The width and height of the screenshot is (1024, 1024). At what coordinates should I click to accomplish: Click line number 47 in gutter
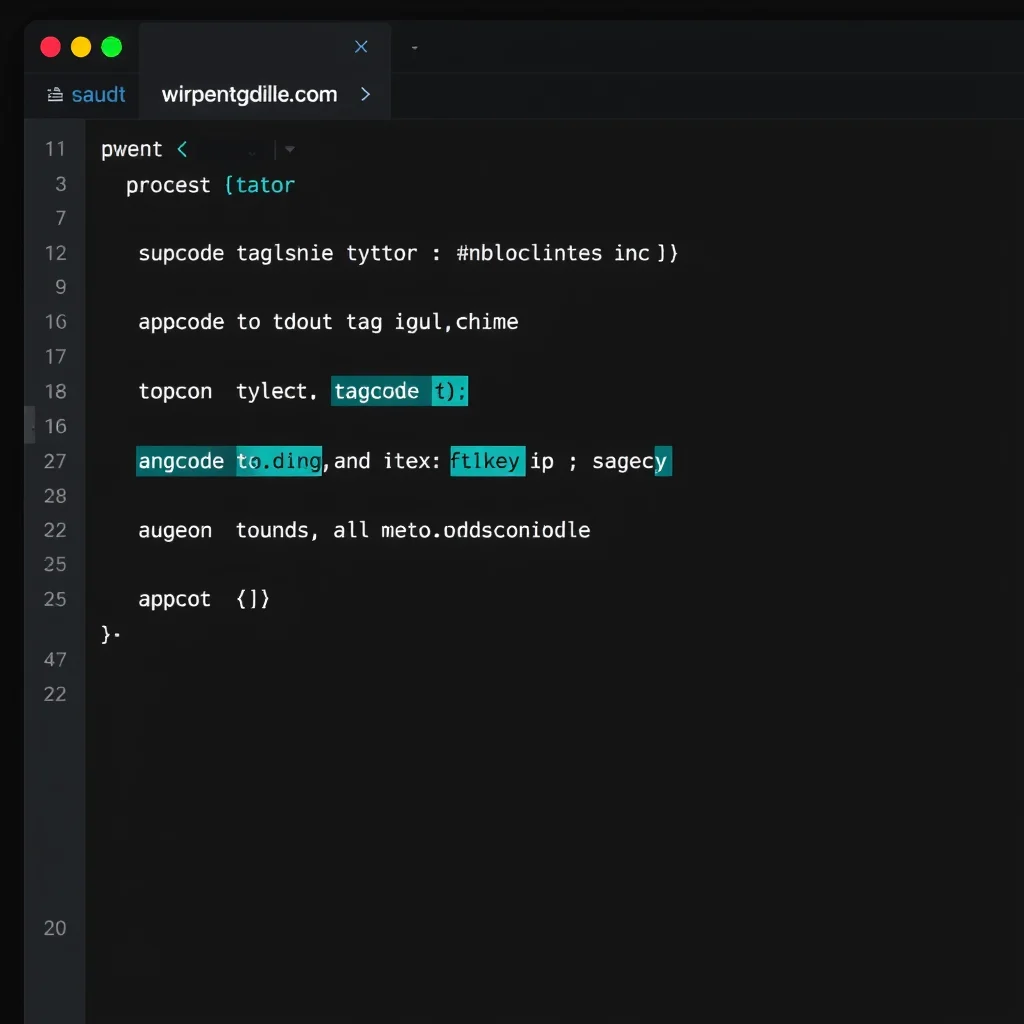56,660
